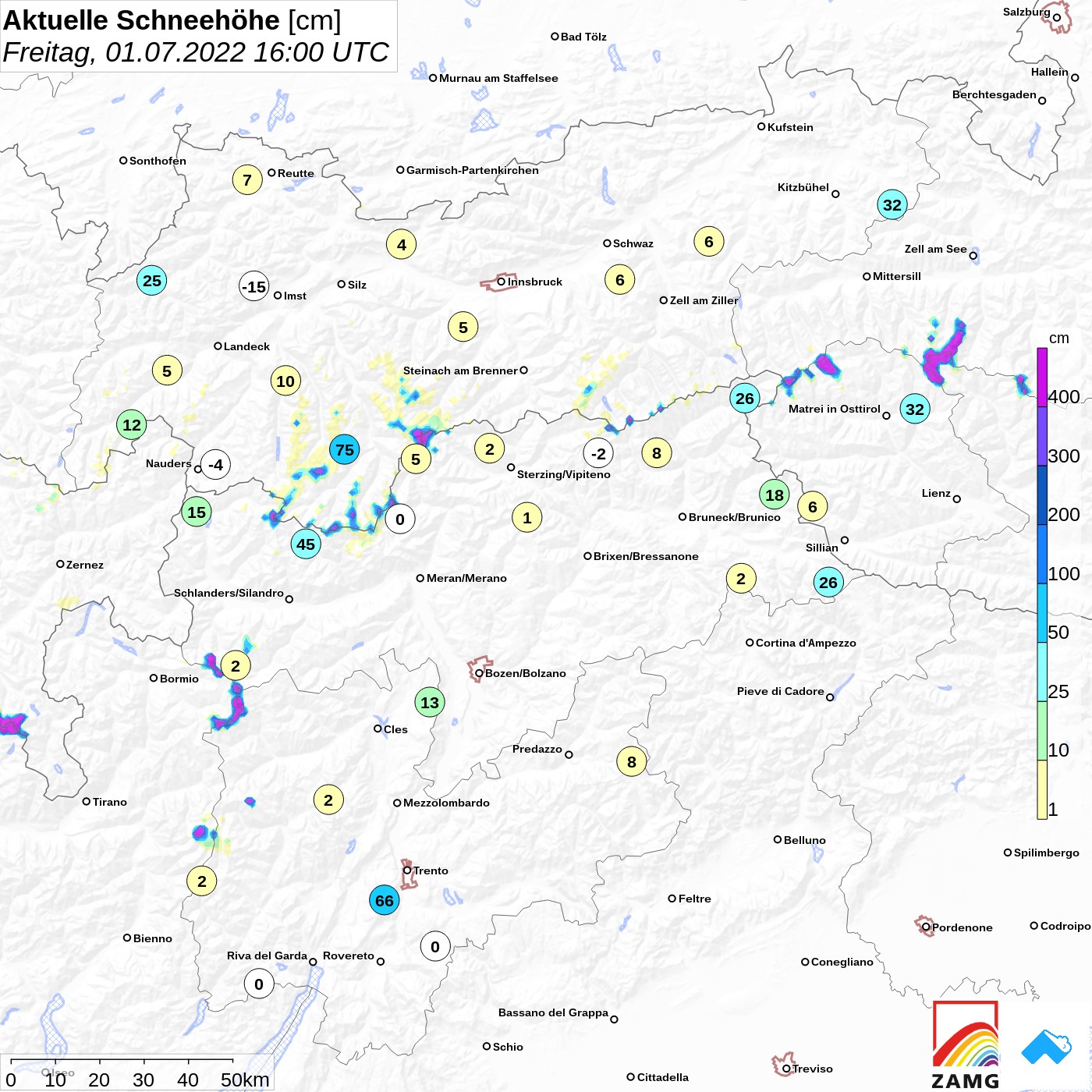Click the -15 station marker near Imst
The height and width of the screenshot is (1092, 1092).
(x=254, y=287)
